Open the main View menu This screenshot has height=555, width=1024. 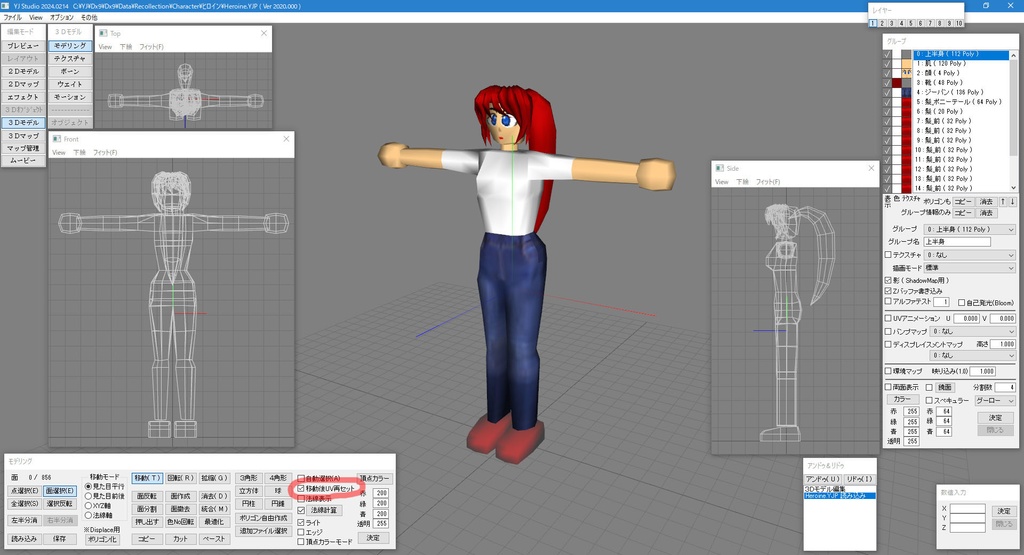point(36,17)
